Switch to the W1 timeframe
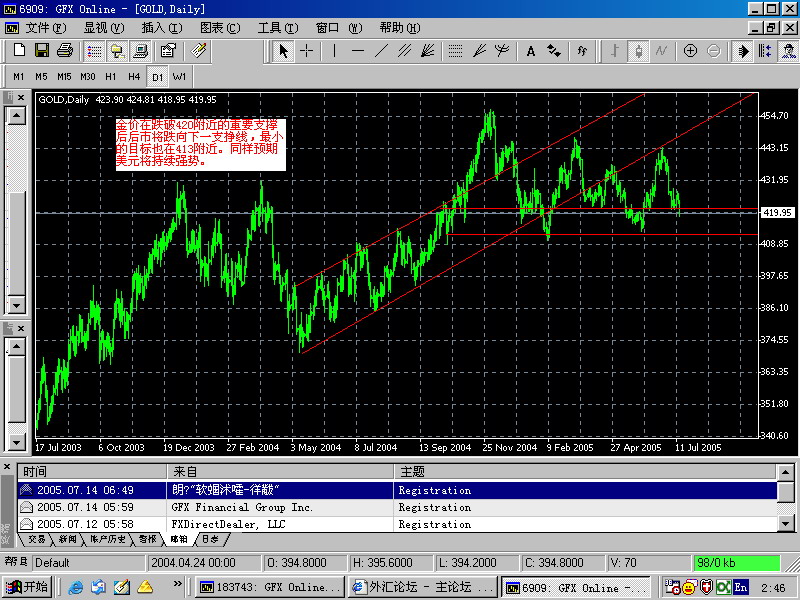This screenshot has width=800, height=600. point(179,76)
